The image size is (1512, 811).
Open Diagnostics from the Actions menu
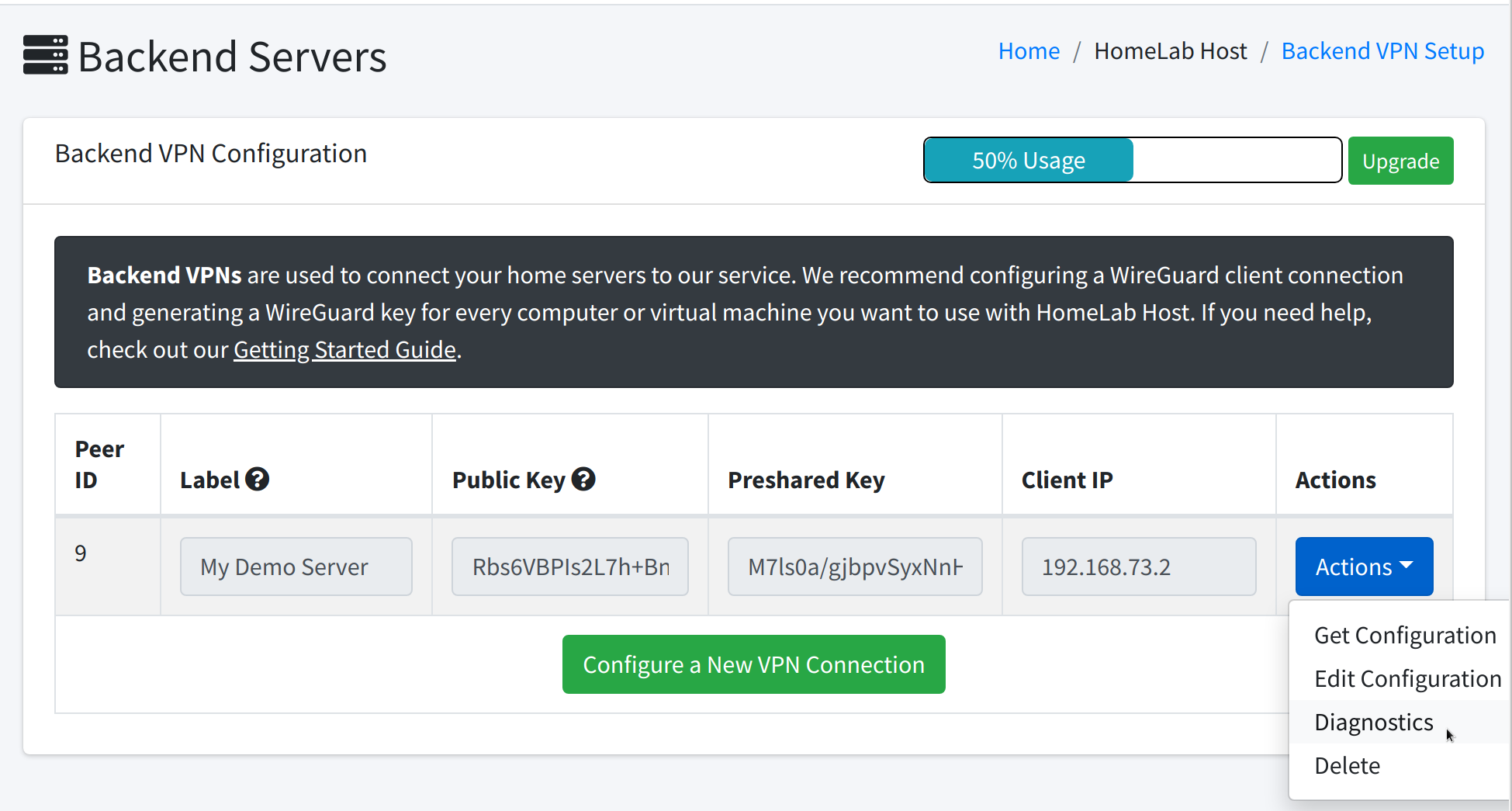[x=1373, y=723]
